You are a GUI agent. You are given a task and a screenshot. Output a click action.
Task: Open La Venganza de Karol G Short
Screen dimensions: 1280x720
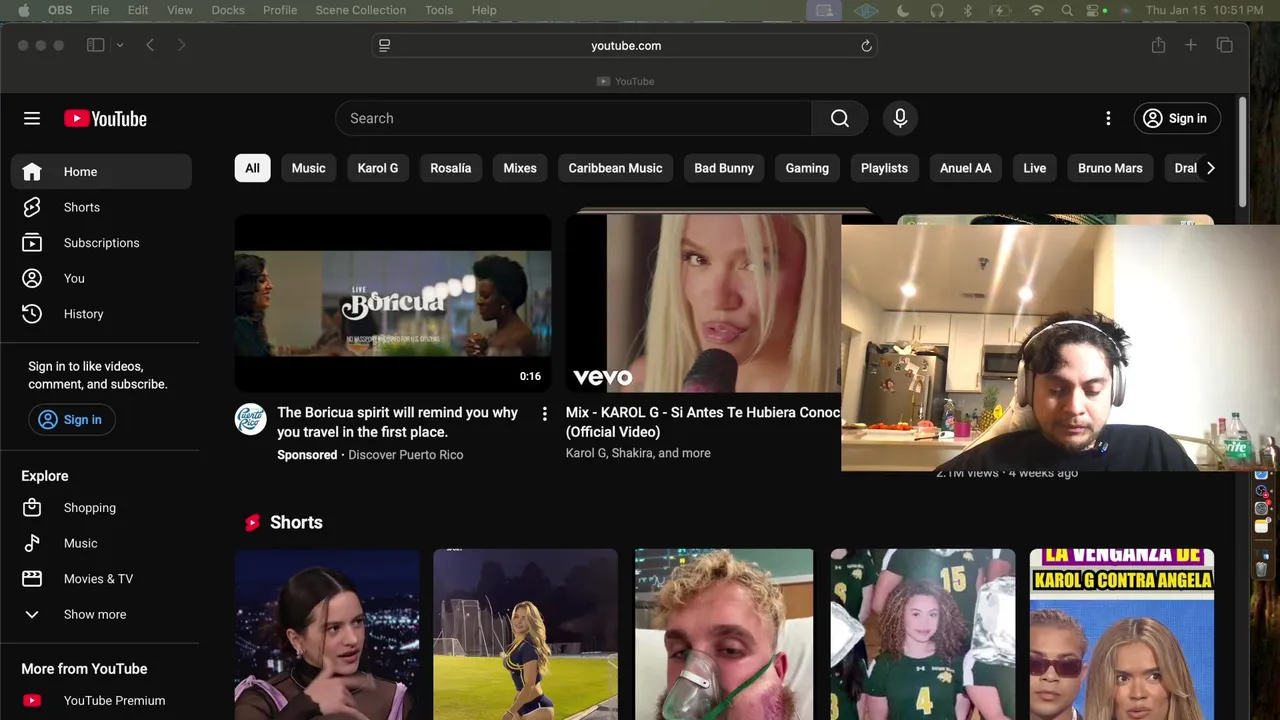click(1122, 634)
